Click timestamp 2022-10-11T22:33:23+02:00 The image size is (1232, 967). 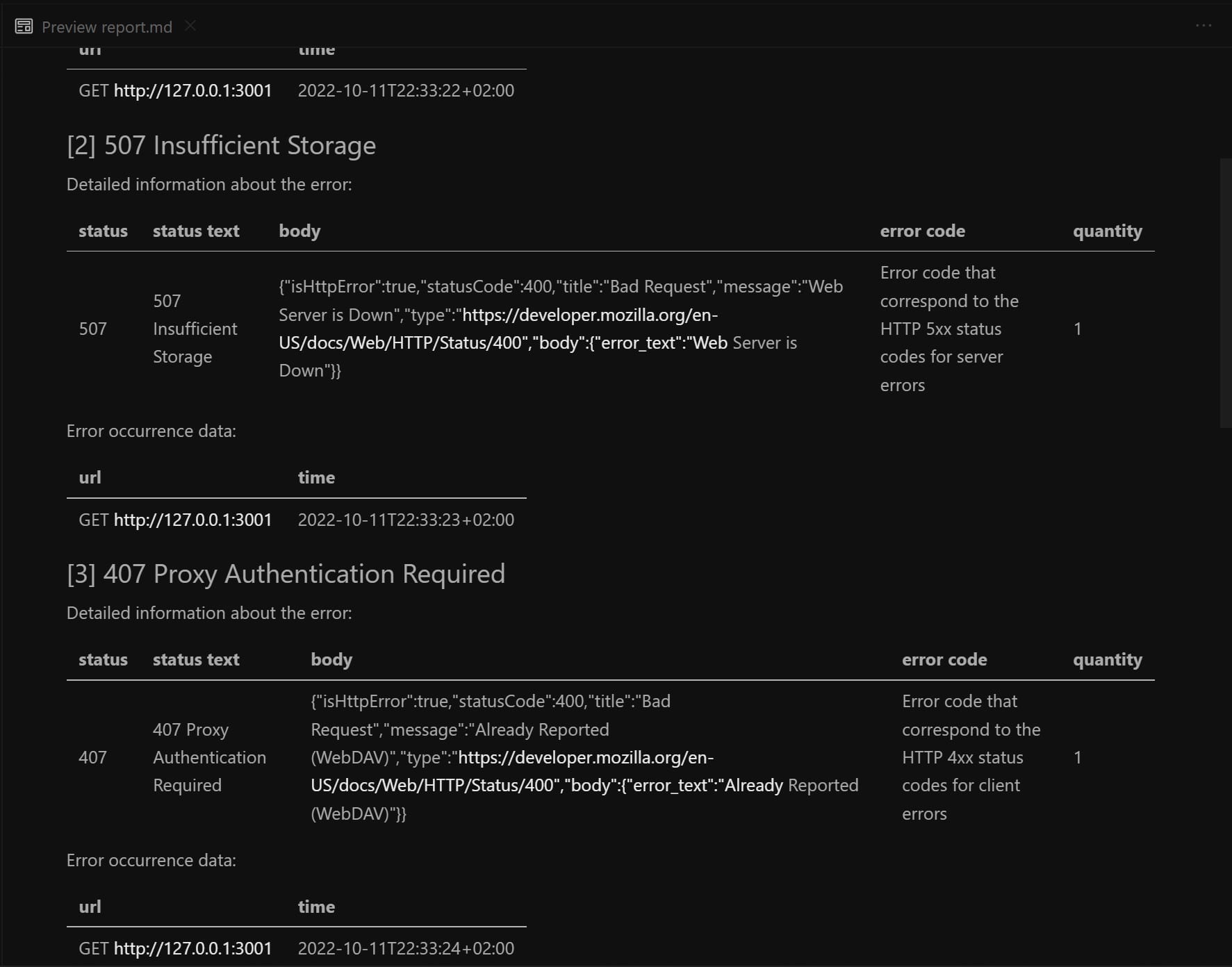(x=406, y=520)
